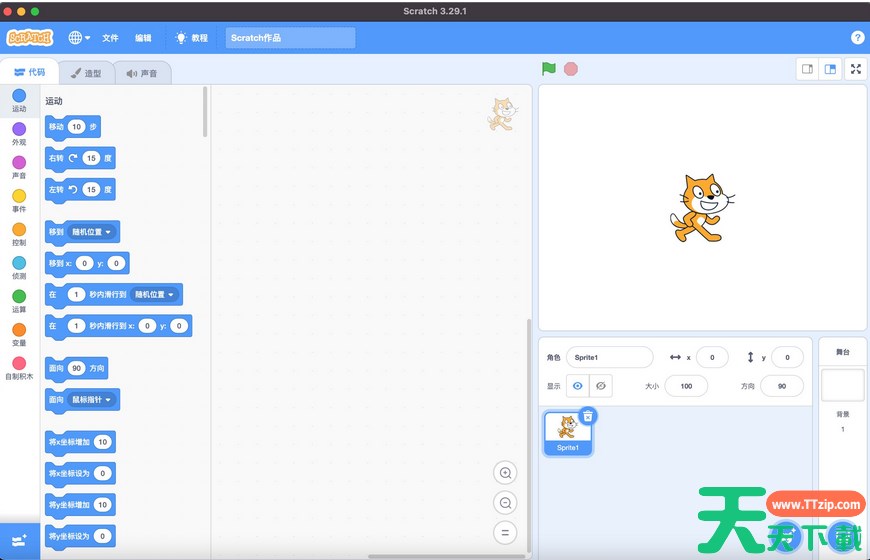
Task: Open the add extension button
Action: pyautogui.click(x=19, y=540)
